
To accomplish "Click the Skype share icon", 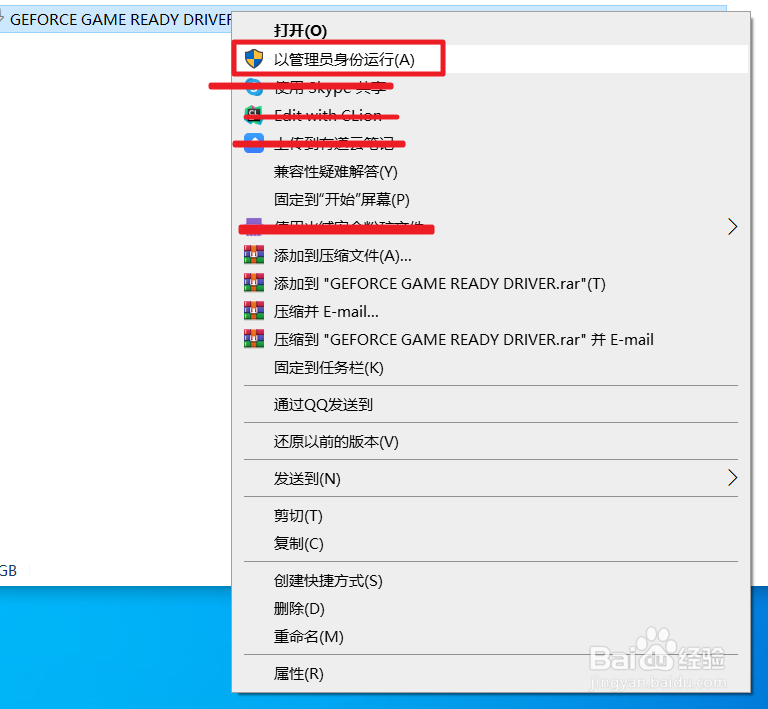I will tap(254, 87).
